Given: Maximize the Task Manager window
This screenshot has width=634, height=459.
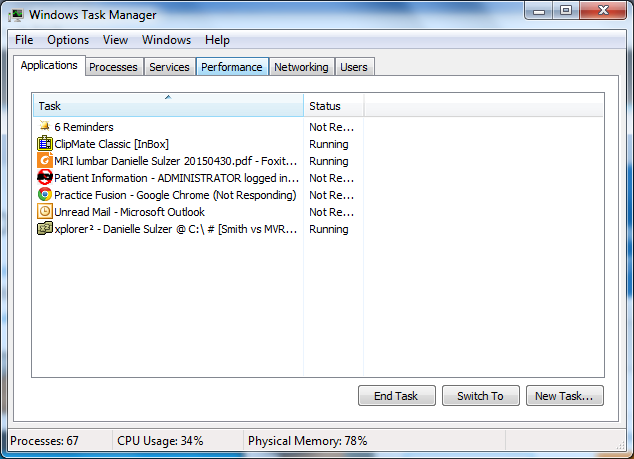Looking at the screenshot, I should [x=566, y=11].
